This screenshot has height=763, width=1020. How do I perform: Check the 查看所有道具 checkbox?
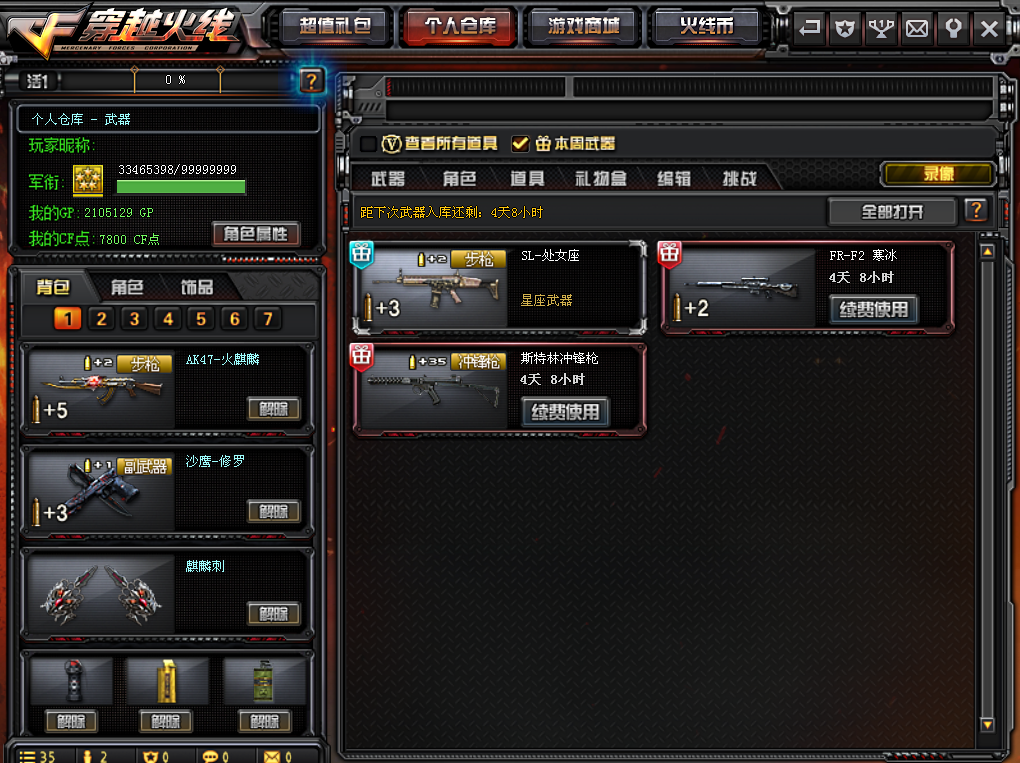[368, 144]
